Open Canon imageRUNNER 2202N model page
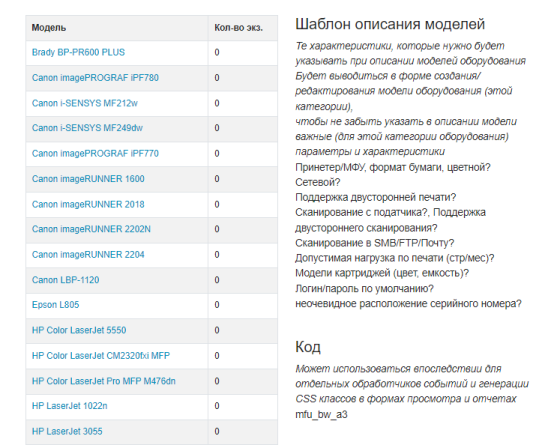The image size is (560, 445). click(91, 229)
